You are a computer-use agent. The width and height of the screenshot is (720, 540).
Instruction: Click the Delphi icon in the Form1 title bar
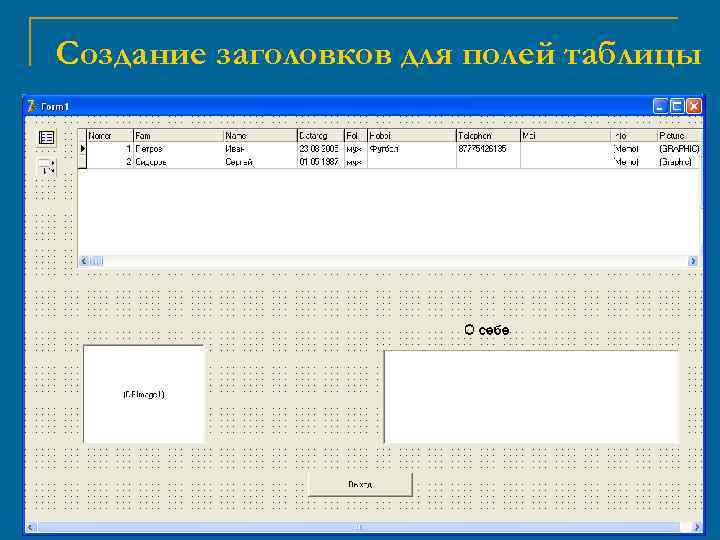(31, 106)
